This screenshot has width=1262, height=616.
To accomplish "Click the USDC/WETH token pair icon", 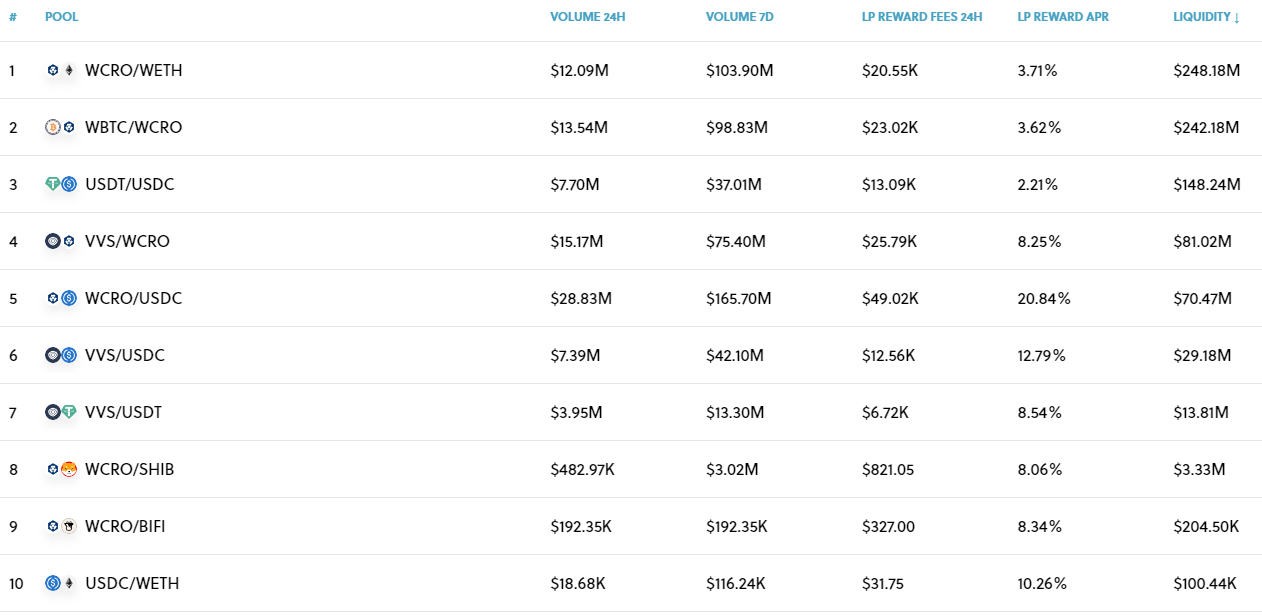I will pyautogui.click(x=61, y=583).
